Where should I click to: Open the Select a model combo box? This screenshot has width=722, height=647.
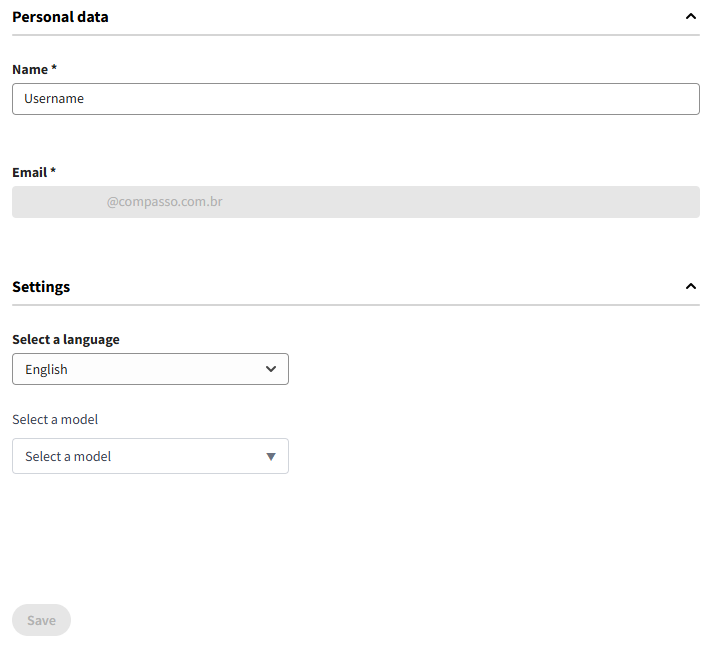pos(150,456)
